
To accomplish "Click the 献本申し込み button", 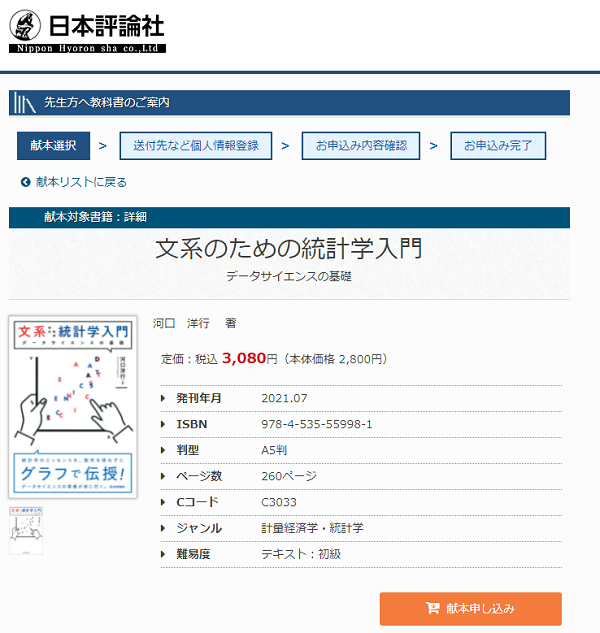I will pos(470,609).
